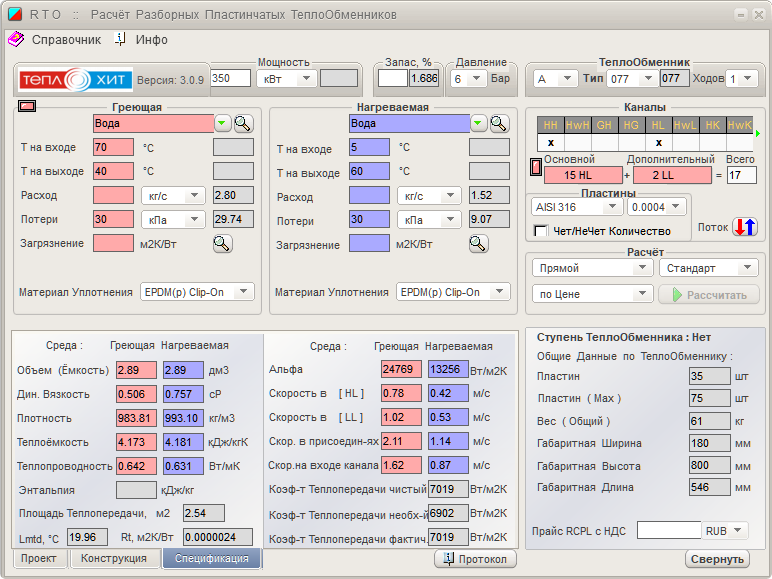
Task: Open the Инфо icon
Action: (120, 39)
